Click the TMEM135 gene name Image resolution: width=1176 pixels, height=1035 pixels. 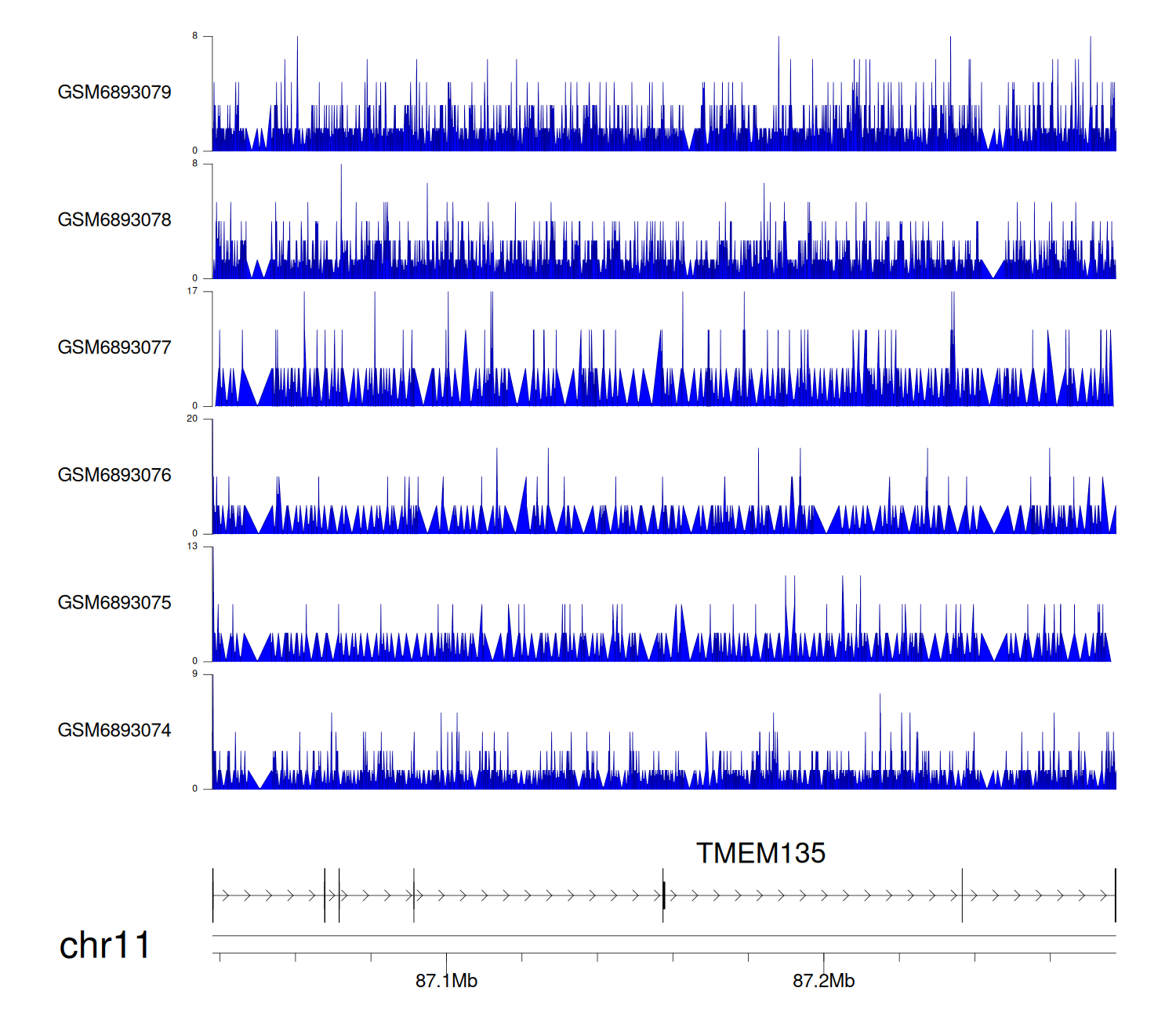(760, 853)
